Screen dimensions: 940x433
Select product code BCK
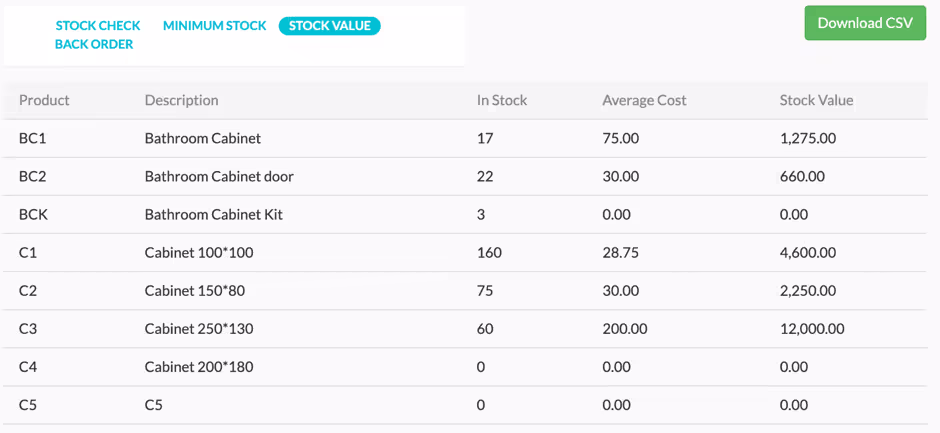click(x=33, y=215)
